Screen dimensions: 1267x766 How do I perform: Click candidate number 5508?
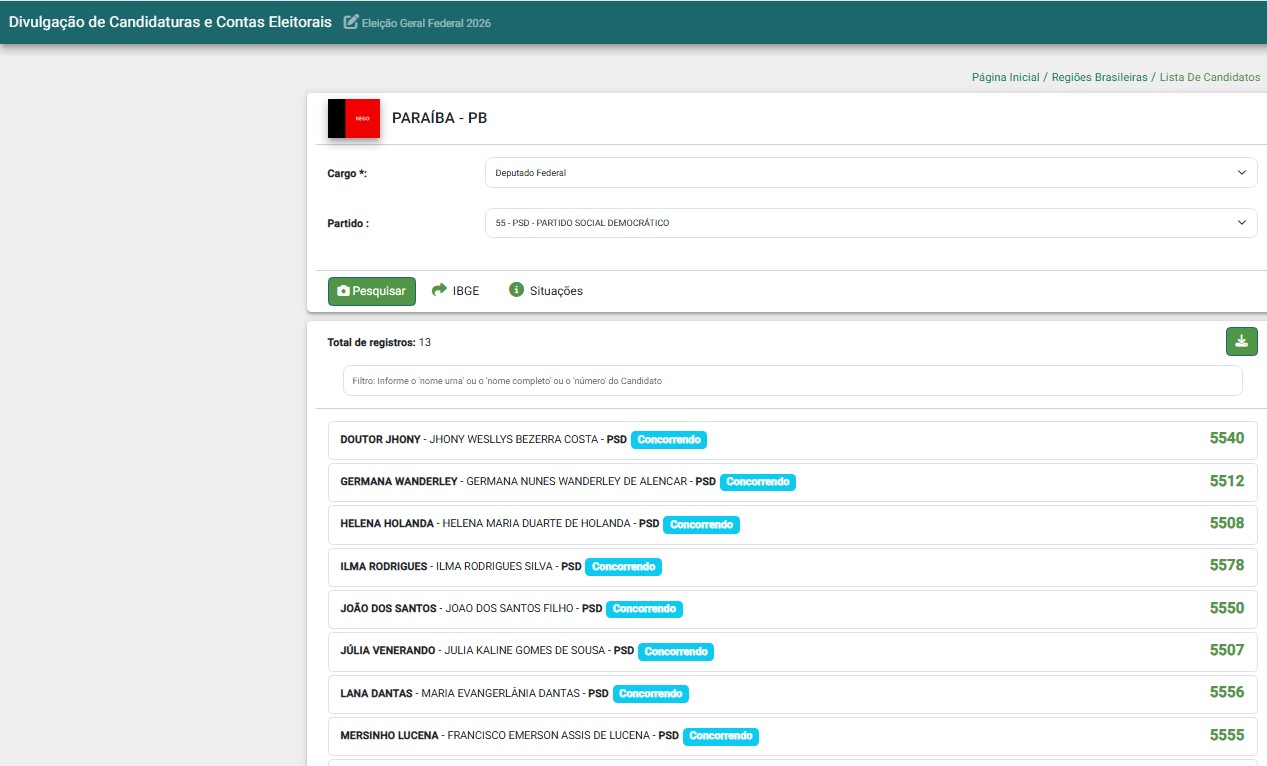(x=1227, y=523)
